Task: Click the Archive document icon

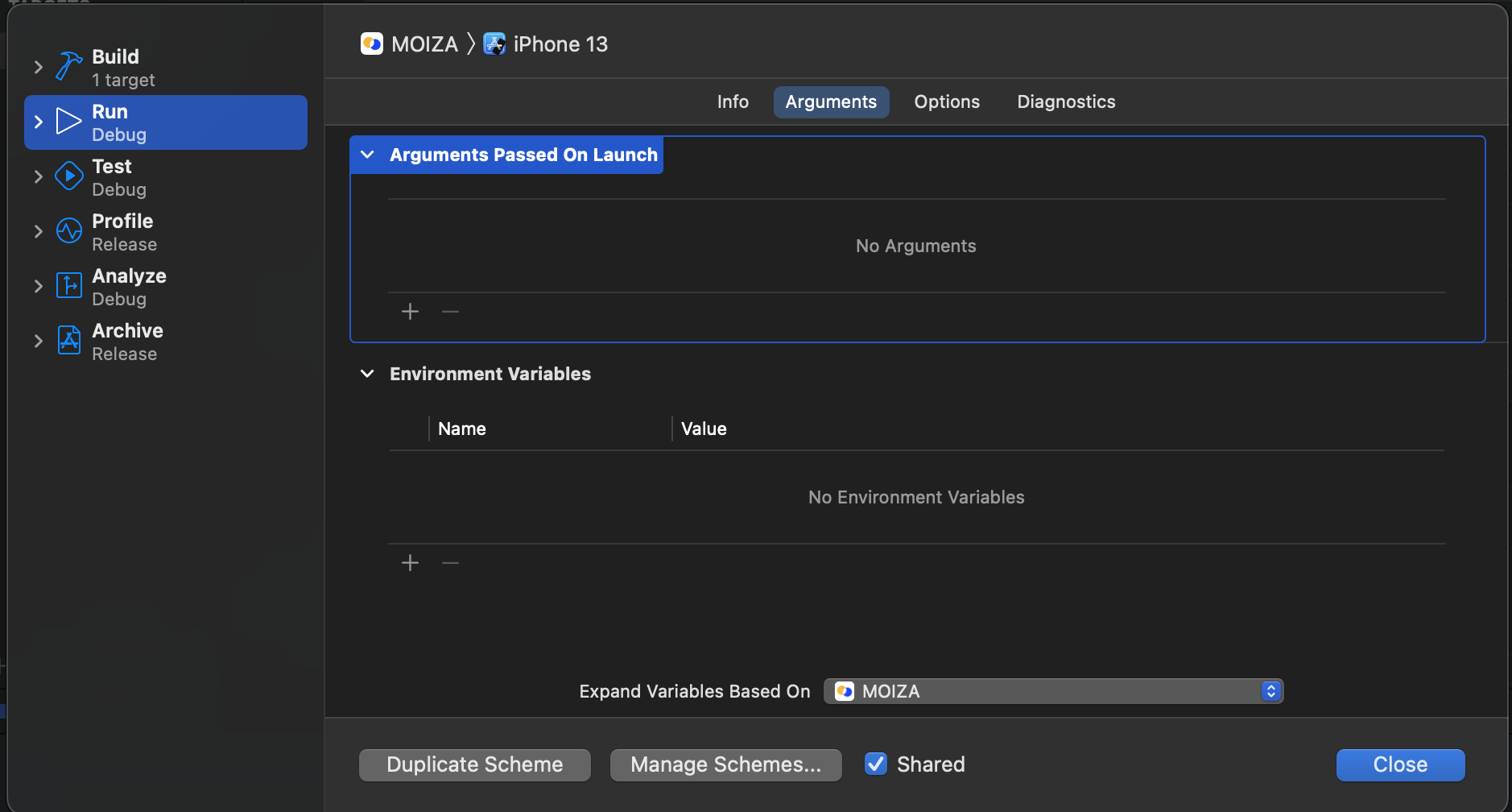Action: tap(69, 341)
